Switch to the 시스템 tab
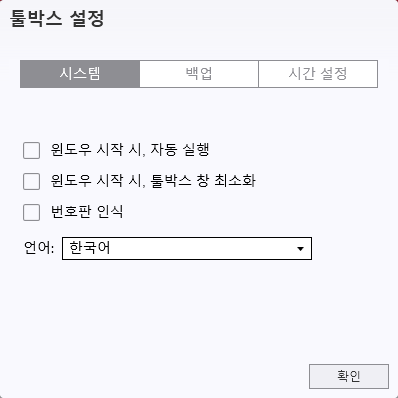Screen dimensions: 398x398 coord(80,74)
